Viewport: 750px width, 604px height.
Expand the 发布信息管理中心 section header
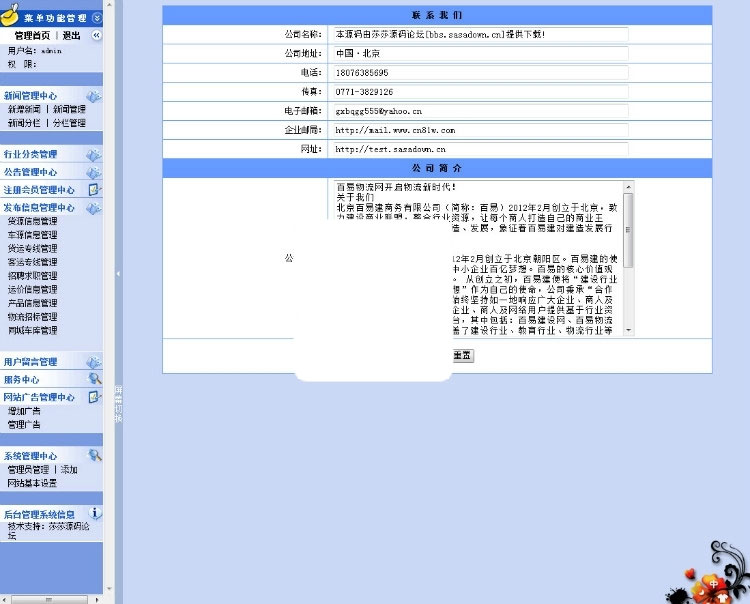[x=38, y=208]
